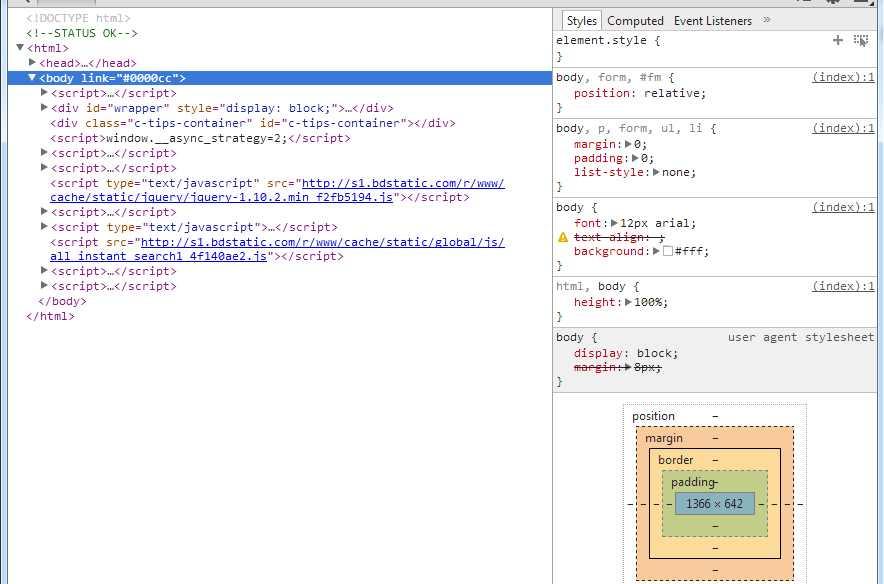Click the user agent stylesheet label
This screenshot has width=884, height=584.
pos(801,337)
